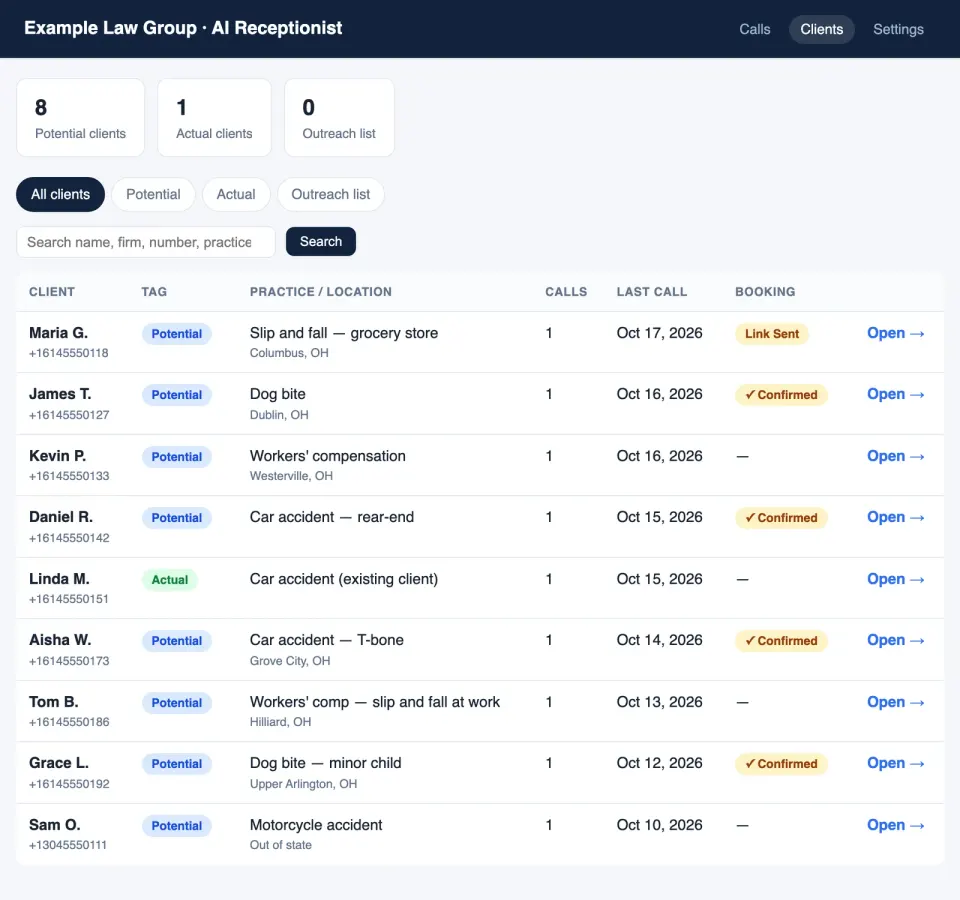Click the Potential tag on Sam O.'s row

pos(177,826)
